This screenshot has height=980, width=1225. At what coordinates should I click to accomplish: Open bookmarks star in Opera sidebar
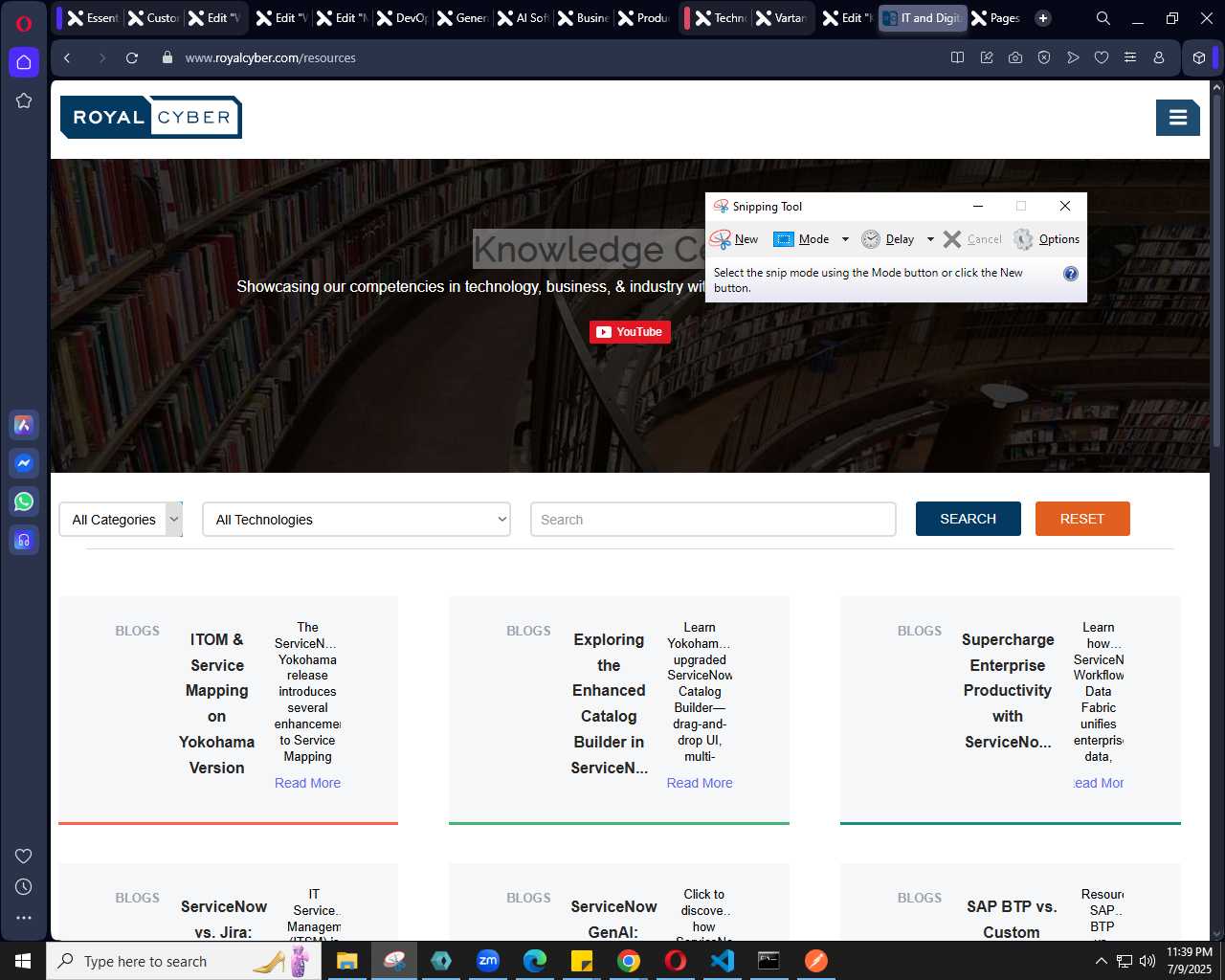click(24, 100)
